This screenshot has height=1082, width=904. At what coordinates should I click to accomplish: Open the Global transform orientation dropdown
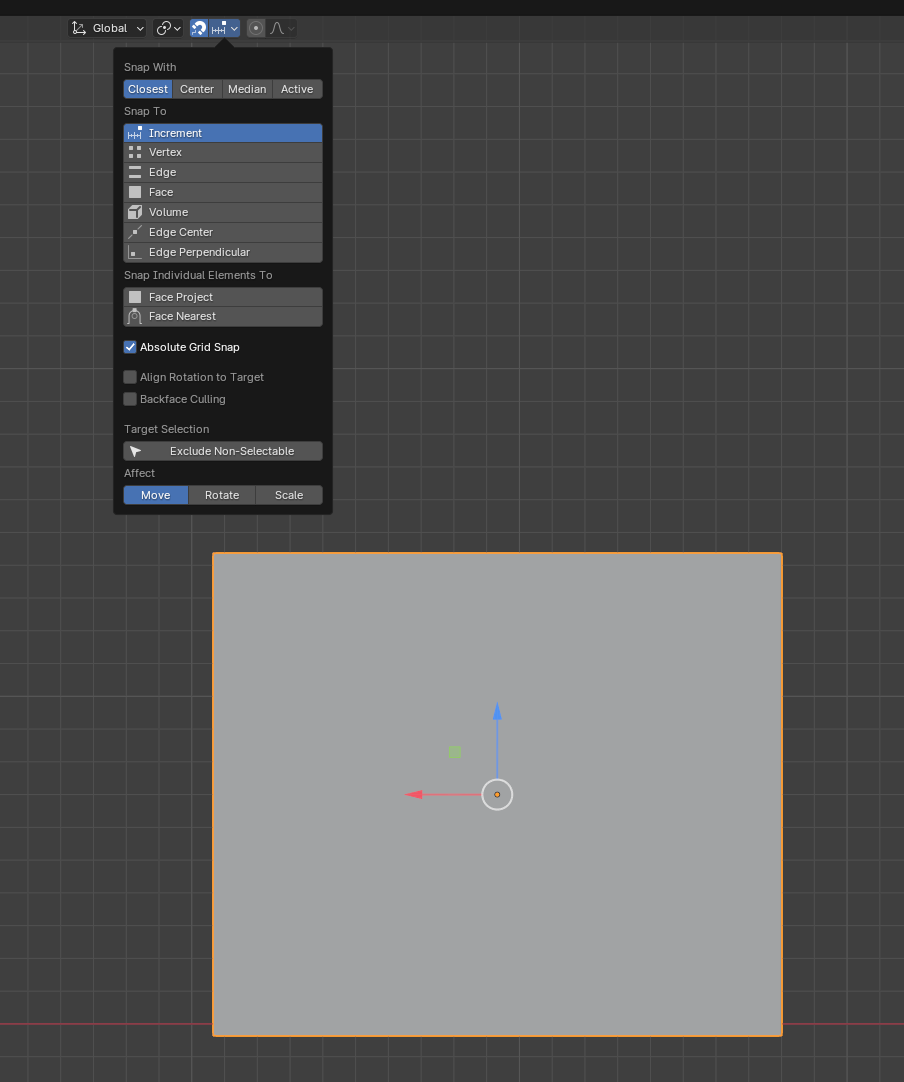(x=108, y=28)
